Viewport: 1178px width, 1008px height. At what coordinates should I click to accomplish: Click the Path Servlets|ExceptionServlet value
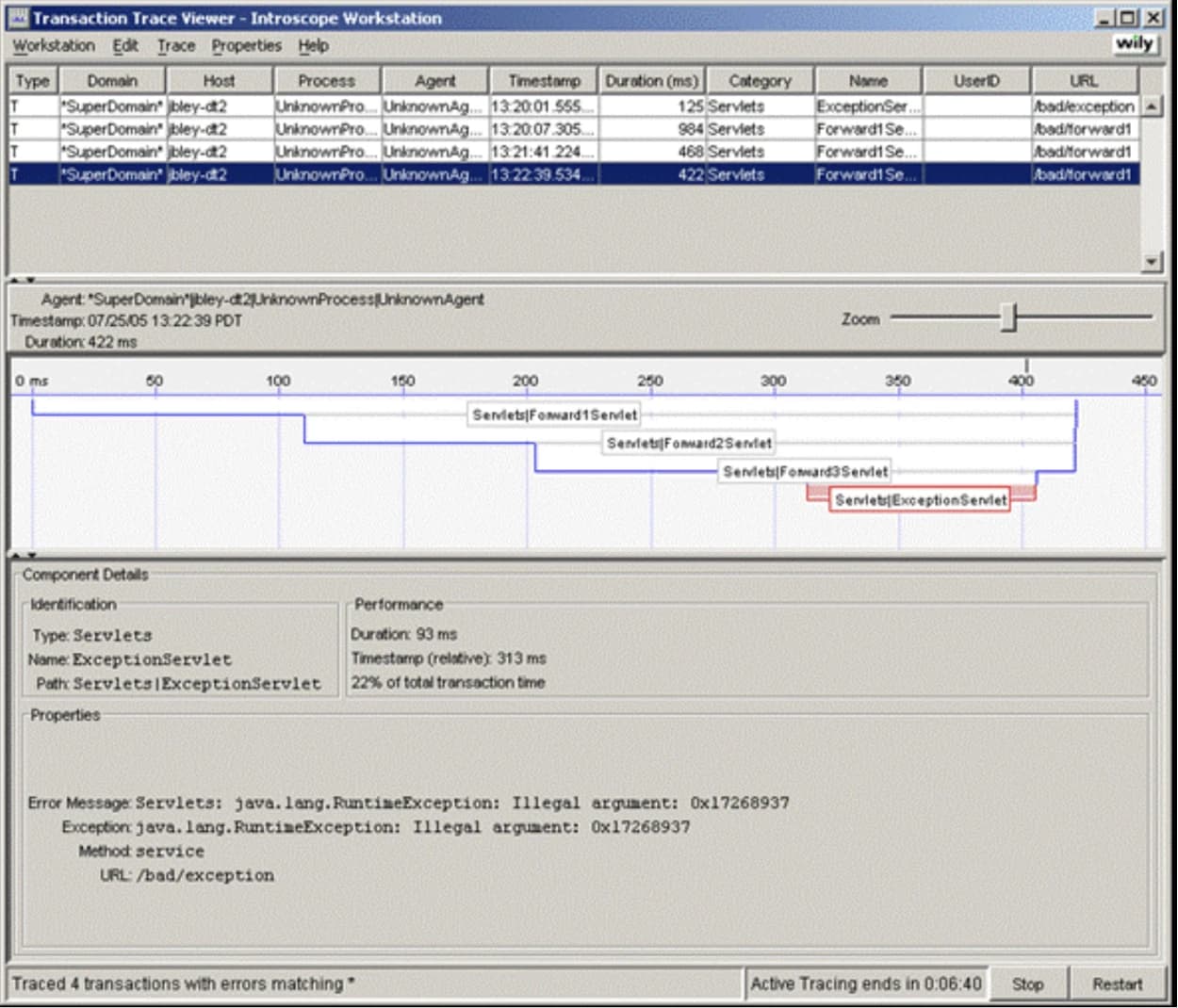tap(197, 683)
